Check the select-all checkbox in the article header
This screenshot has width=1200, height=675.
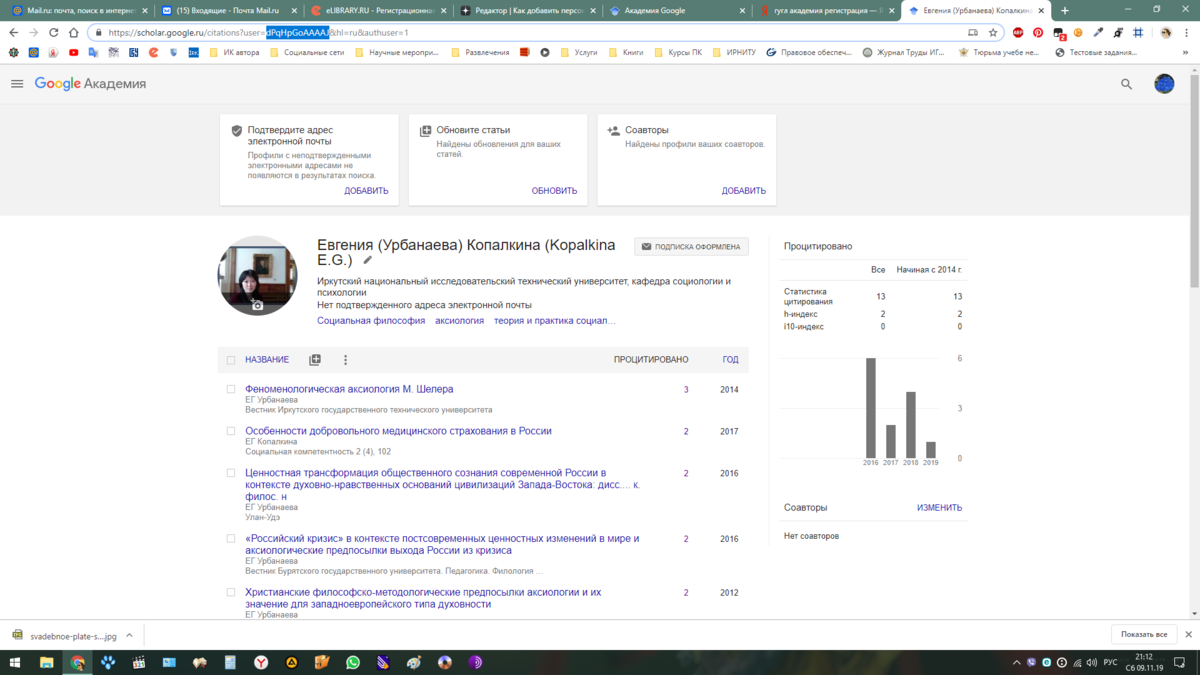pyautogui.click(x=231, y=359)
